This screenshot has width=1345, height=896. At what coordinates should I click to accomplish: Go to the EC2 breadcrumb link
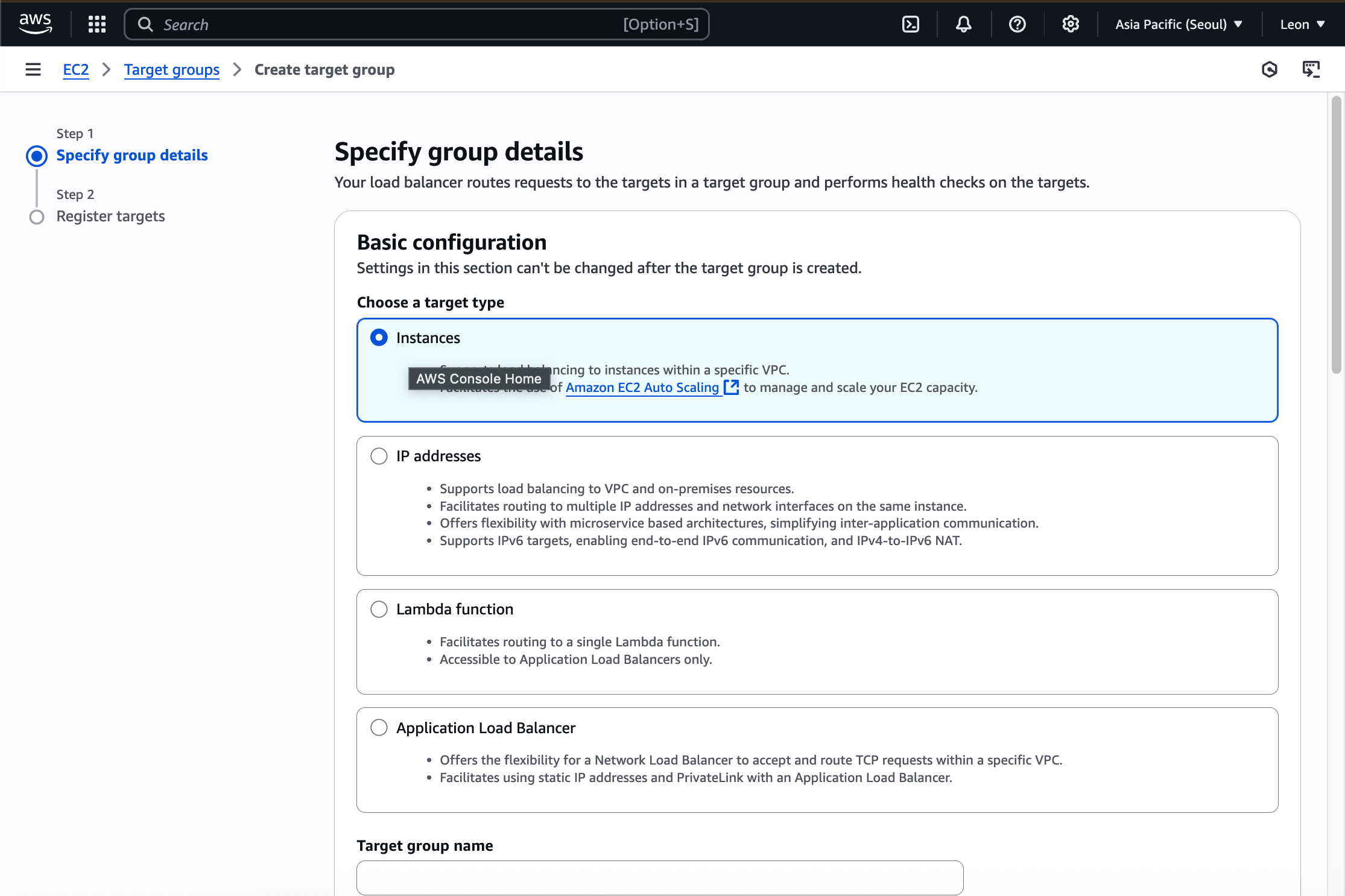click(75, 70)
